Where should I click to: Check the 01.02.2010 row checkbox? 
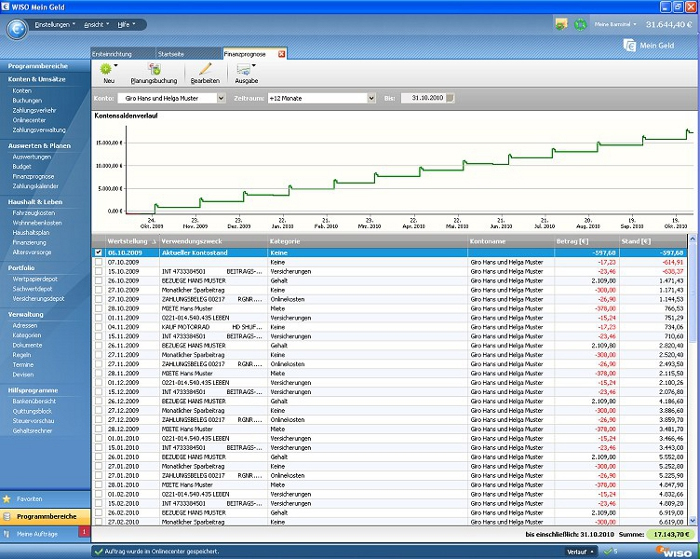pyautogui.click(x=98, y=494)
